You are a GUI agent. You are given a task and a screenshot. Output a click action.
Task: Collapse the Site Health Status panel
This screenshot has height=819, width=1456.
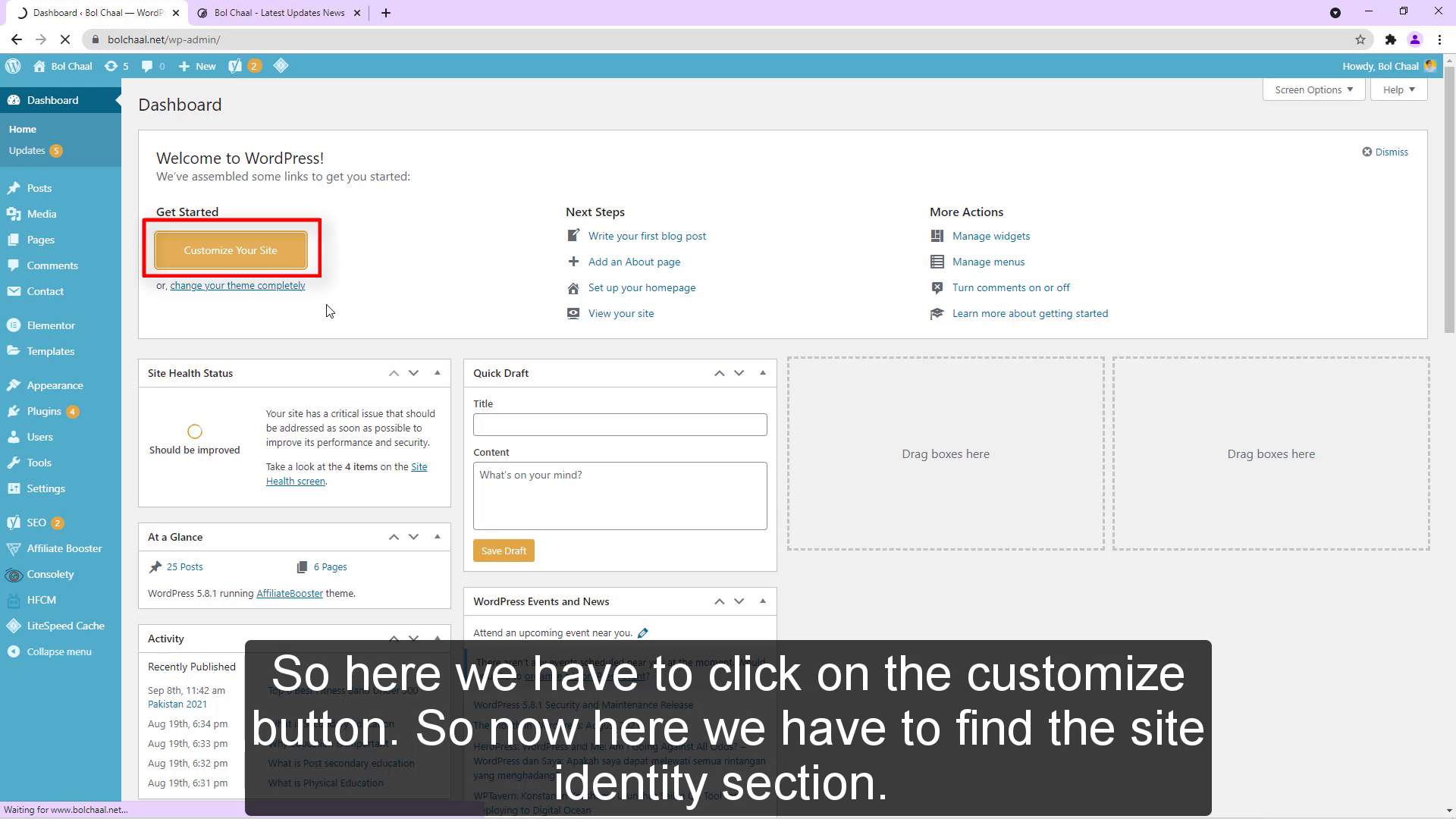pyautogui.click(x=438, y=373)
